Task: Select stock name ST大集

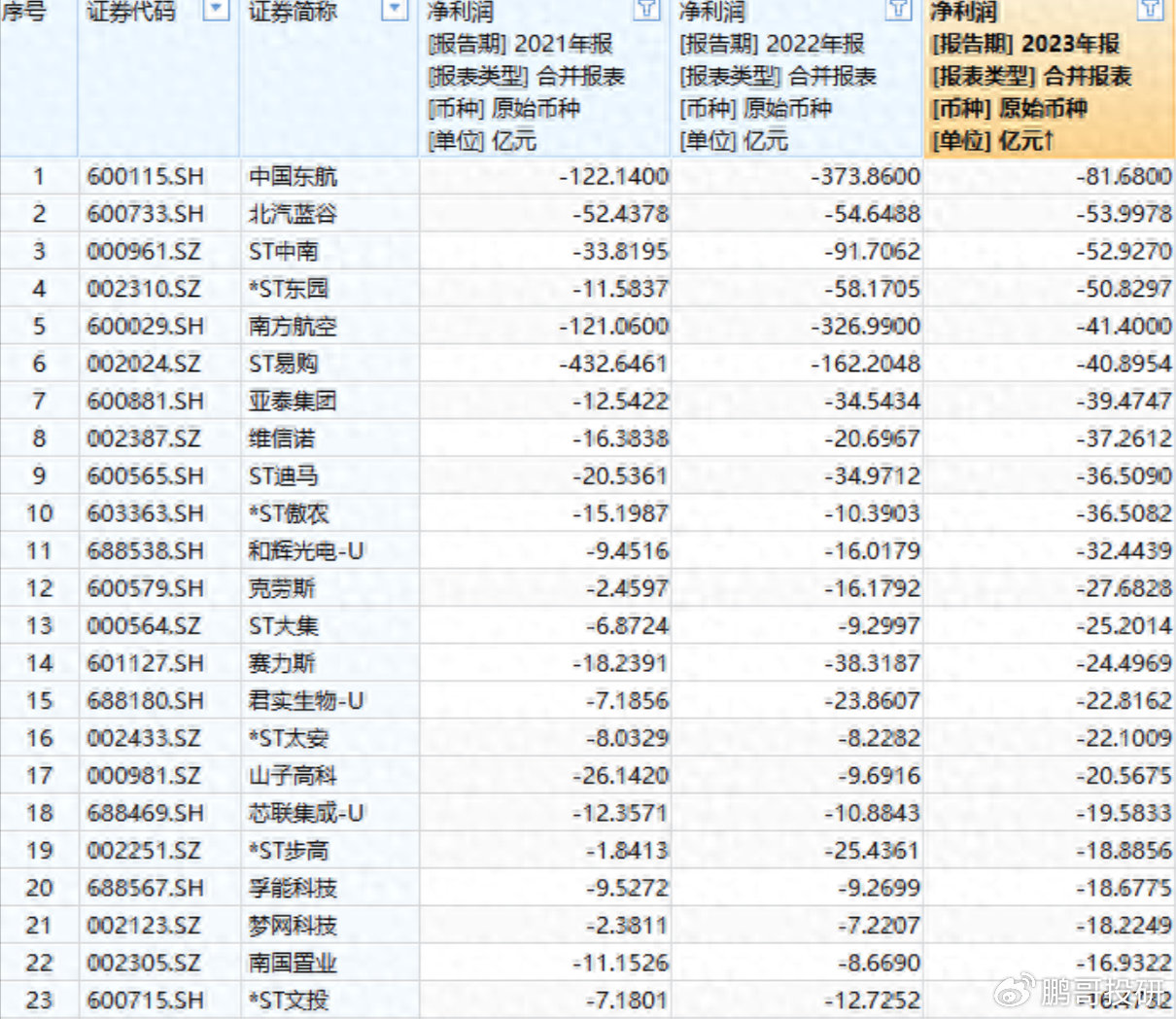Action: (x=283, y=625)
